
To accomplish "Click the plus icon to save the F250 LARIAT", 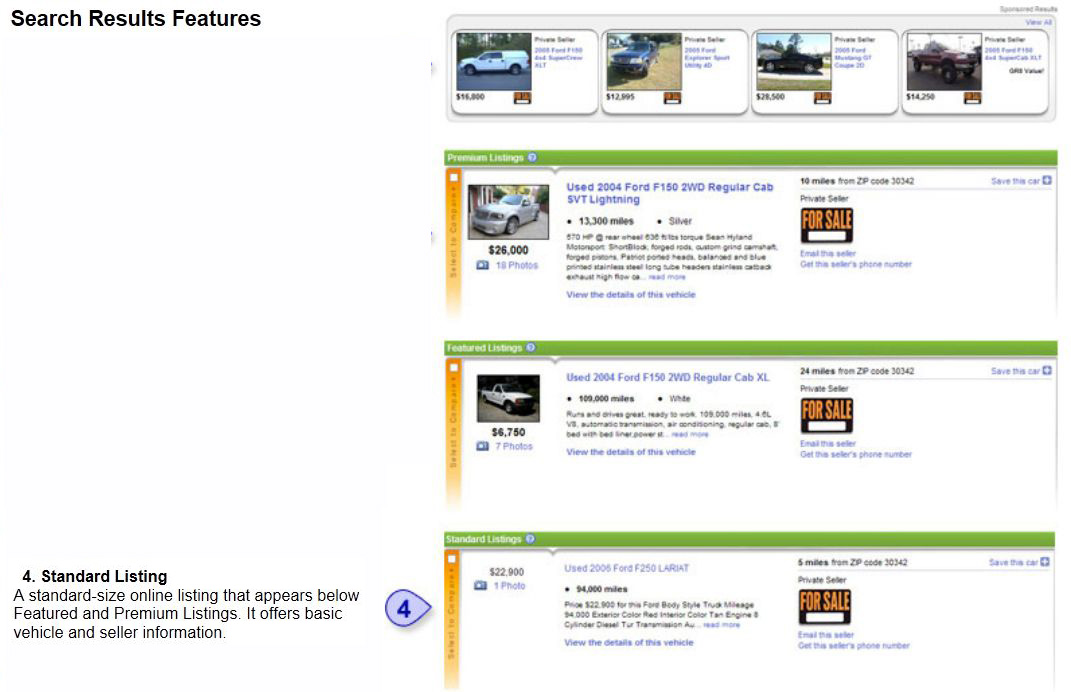I will click(1044, 562).
